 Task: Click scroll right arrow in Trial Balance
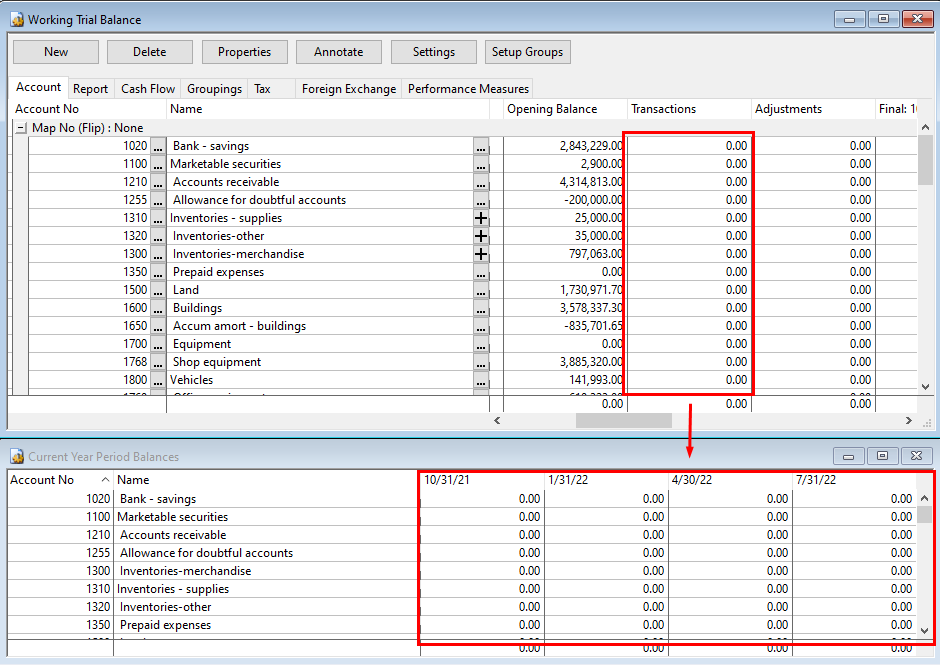click(909, 420)
